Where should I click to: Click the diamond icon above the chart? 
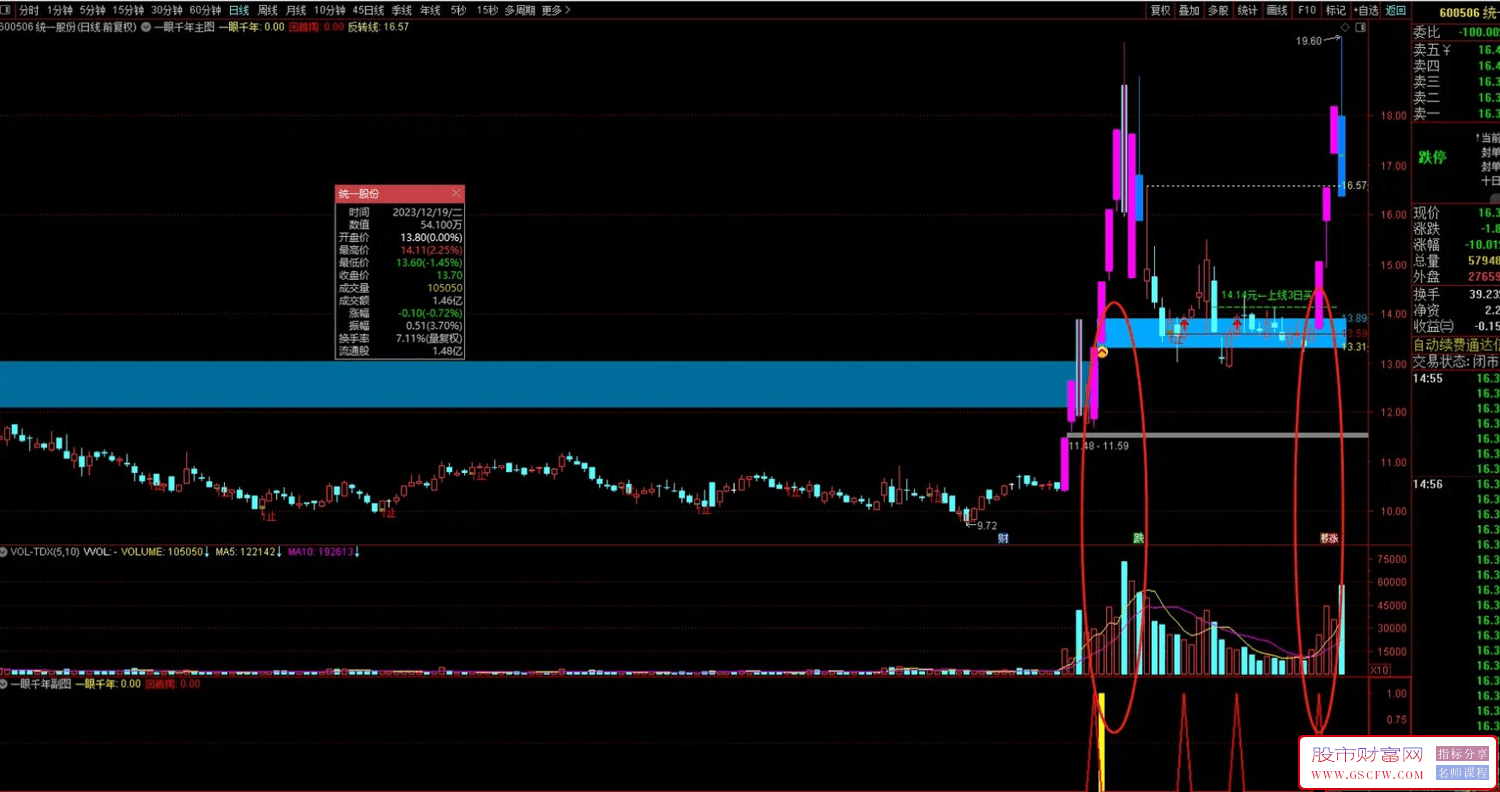1345,27
